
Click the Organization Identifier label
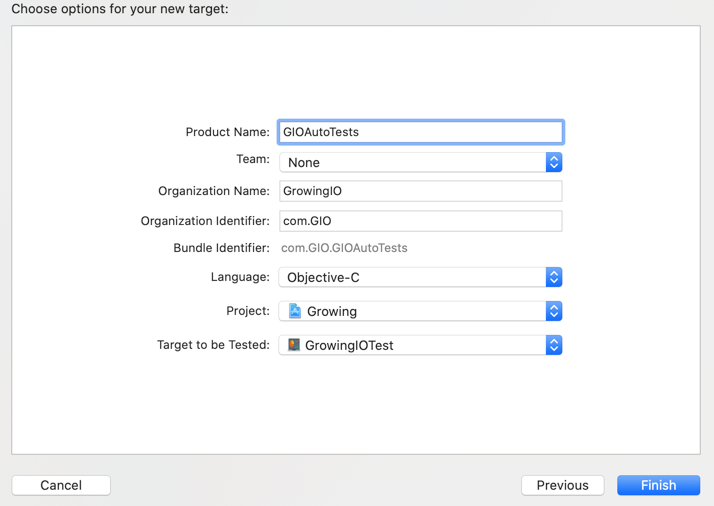[x=205, y=221]
